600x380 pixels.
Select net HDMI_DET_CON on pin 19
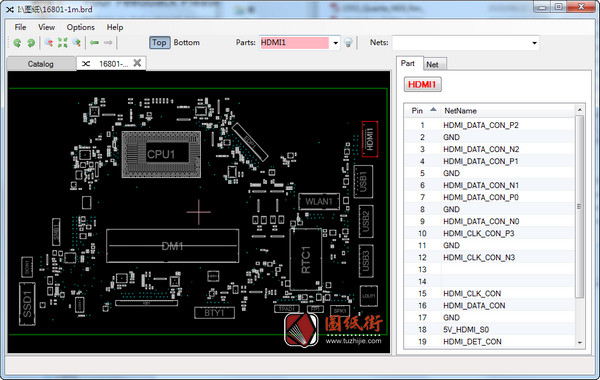click(472, 342)
